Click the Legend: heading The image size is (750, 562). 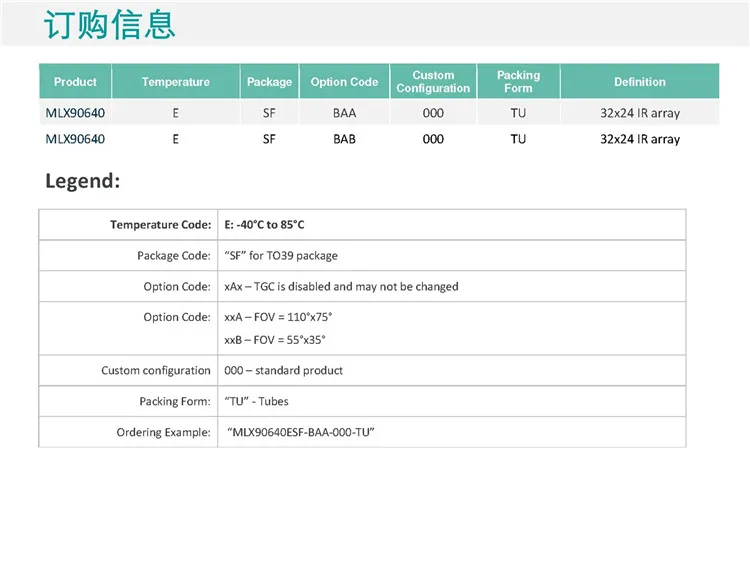pos(83,181)
